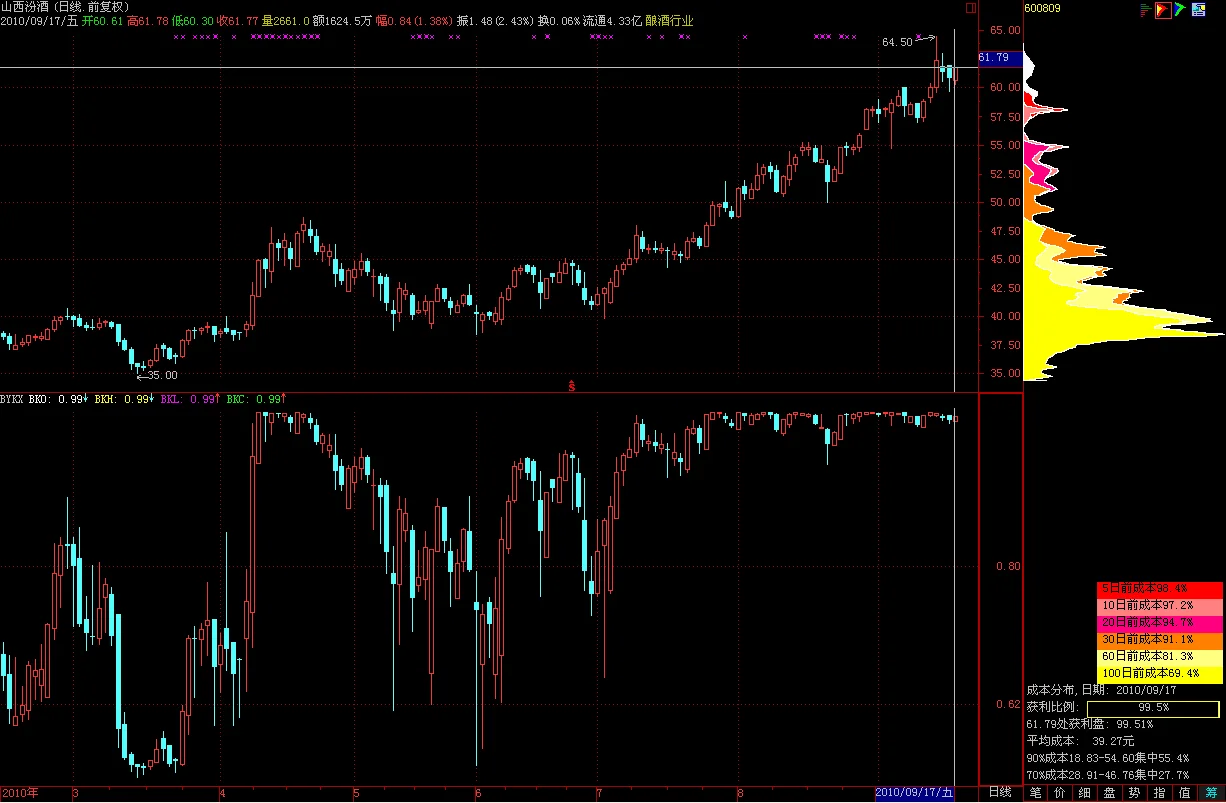Click the 61.79 price marker on axis
The height and width of the screenshot is (803, 1226).
[x=1000, y=58]
